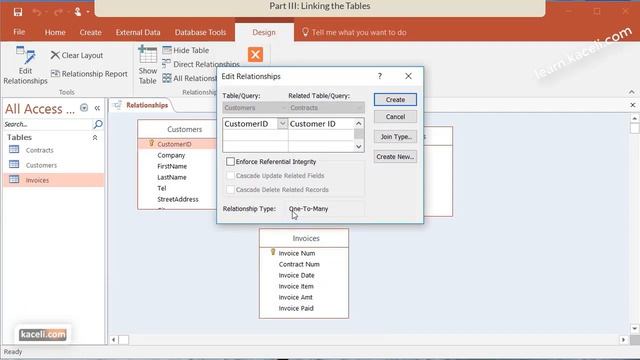Screen dimensions: 640x360
Task: Toggle Cascade Delete Related Records checkbox
Action: coord(230,189)
